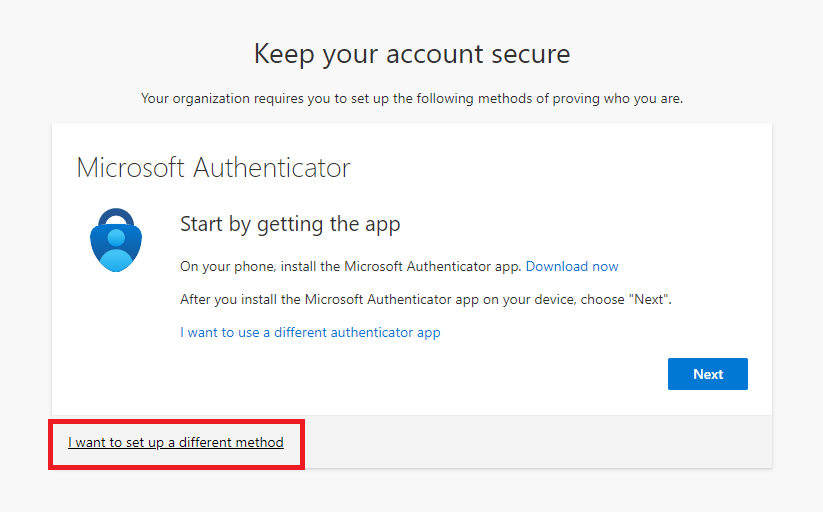Click the Microsoft Authenticator shield icon
Screen dimensions: 823x512
[116, 240]
